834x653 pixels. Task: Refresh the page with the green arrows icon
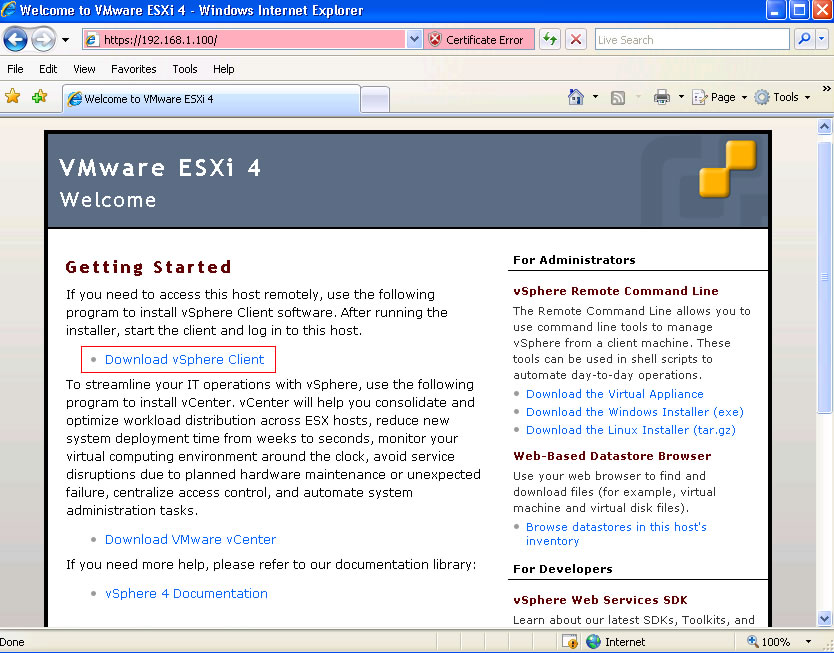(x=550, y=40)
